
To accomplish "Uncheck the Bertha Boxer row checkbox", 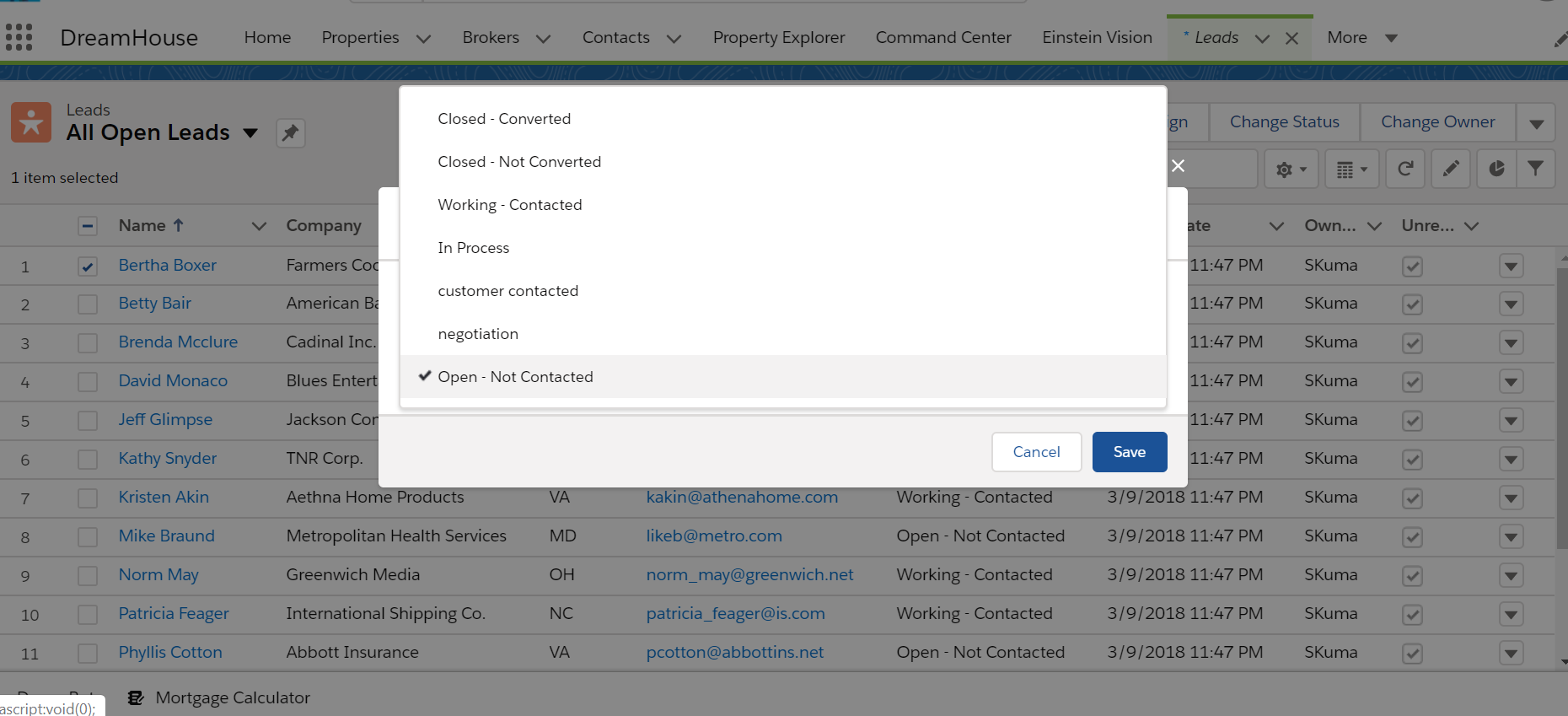I will [x=88, y=266].
